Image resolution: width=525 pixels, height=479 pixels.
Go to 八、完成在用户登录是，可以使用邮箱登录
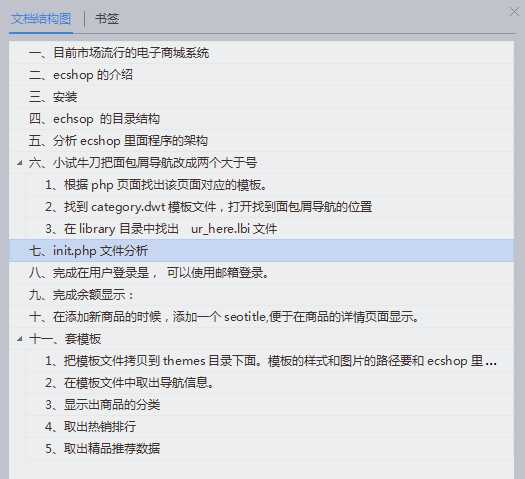coord(149,273)
